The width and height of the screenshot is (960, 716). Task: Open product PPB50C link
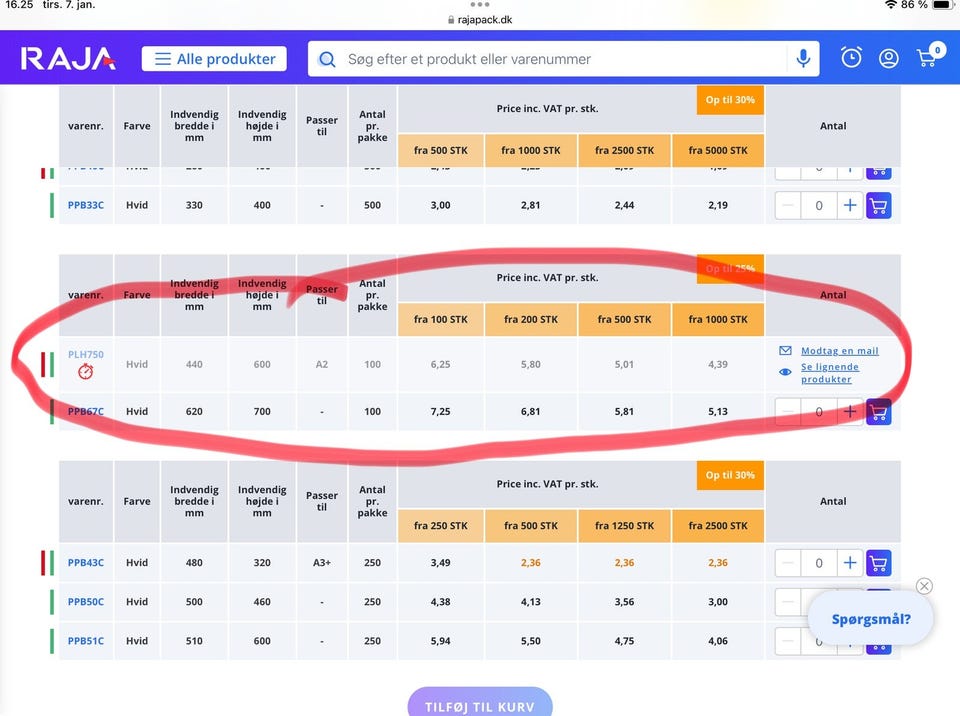coord(86,602)
